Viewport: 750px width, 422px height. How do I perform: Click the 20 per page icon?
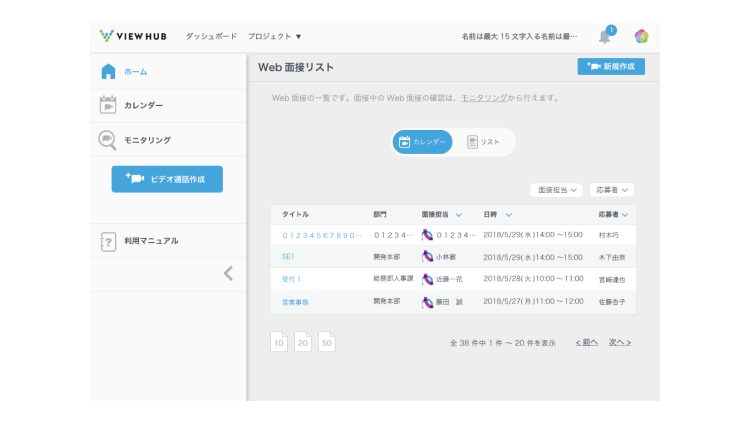(302, 342)
